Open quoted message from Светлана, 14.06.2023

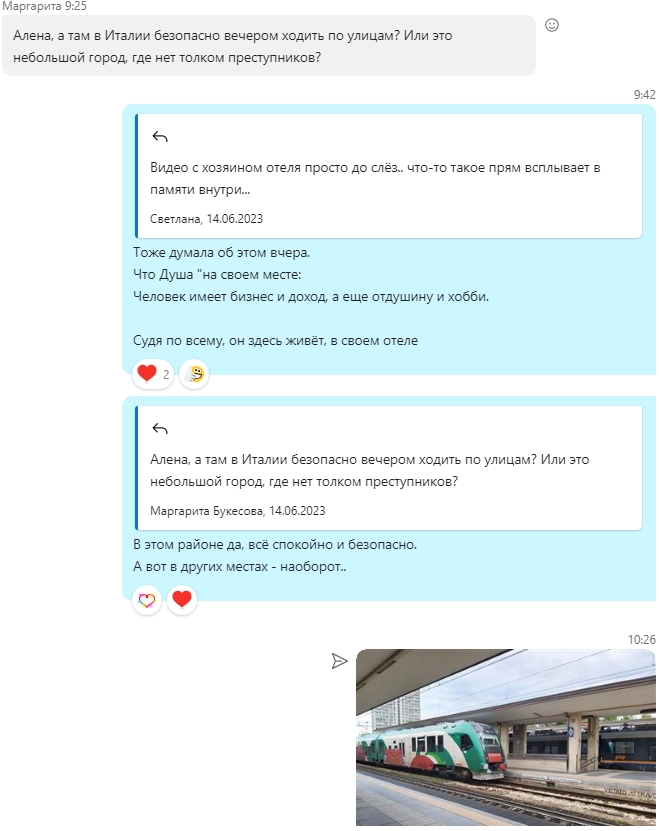[x=389, y=176]
